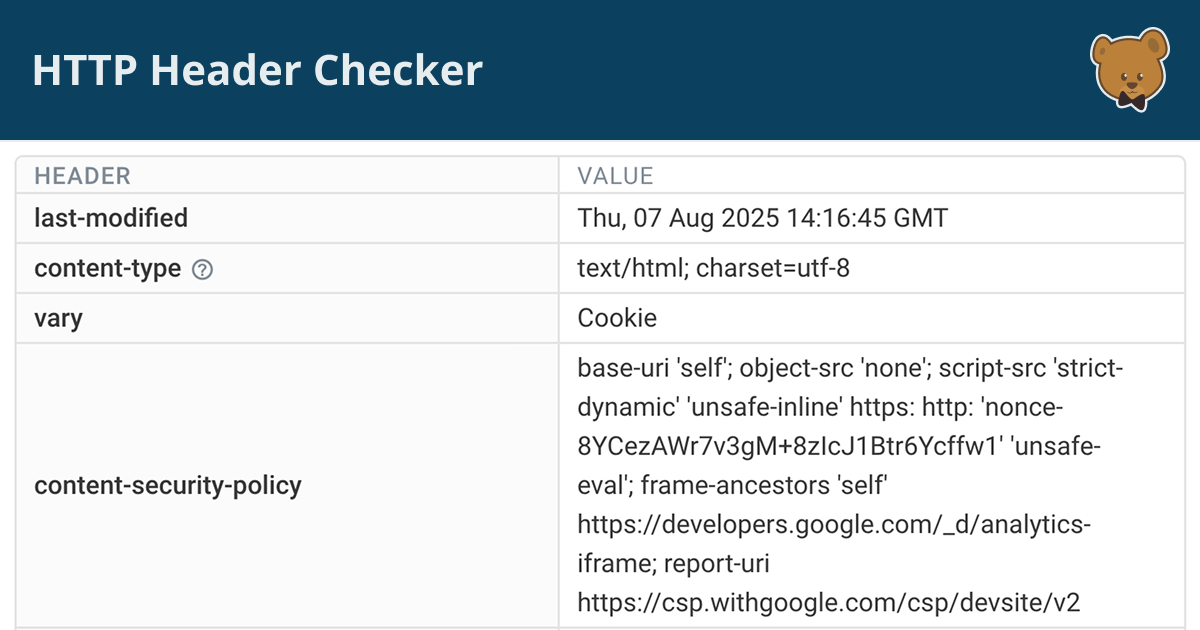
Task: Open the csp.withgoogle.com report-uri link
Action: [x=829, y=602]
